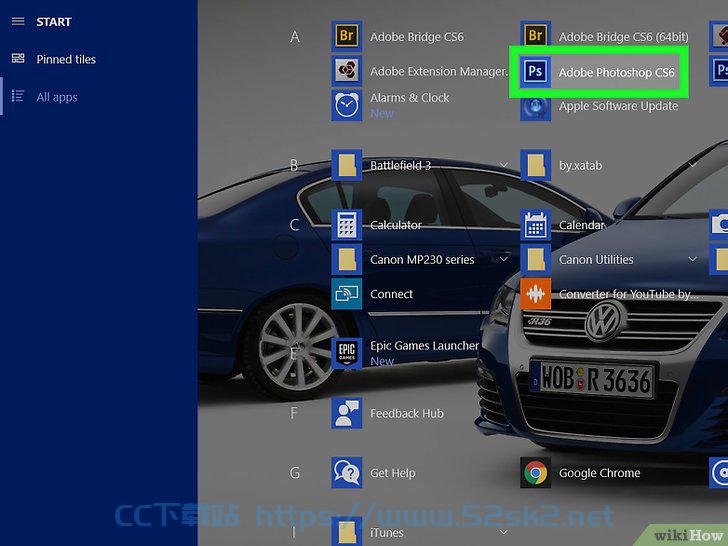Open Canon Utilities folder icon

point(536,260)
